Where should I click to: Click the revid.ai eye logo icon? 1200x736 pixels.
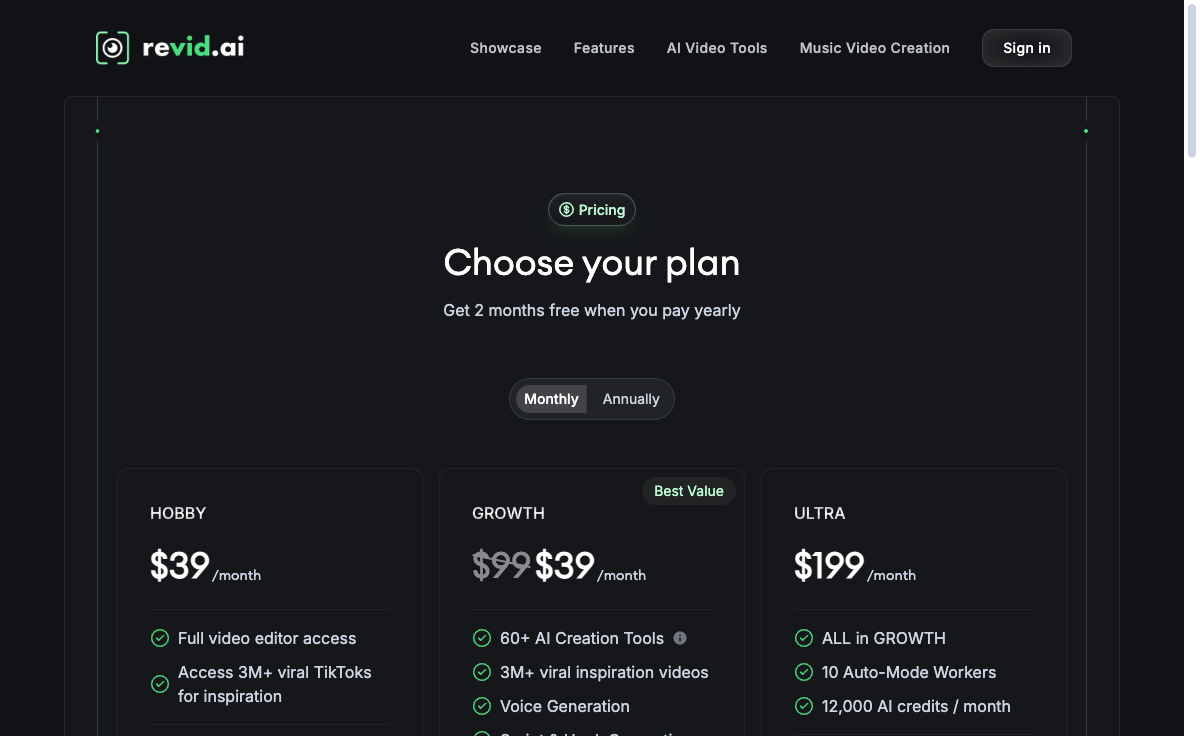pos(110,47)
